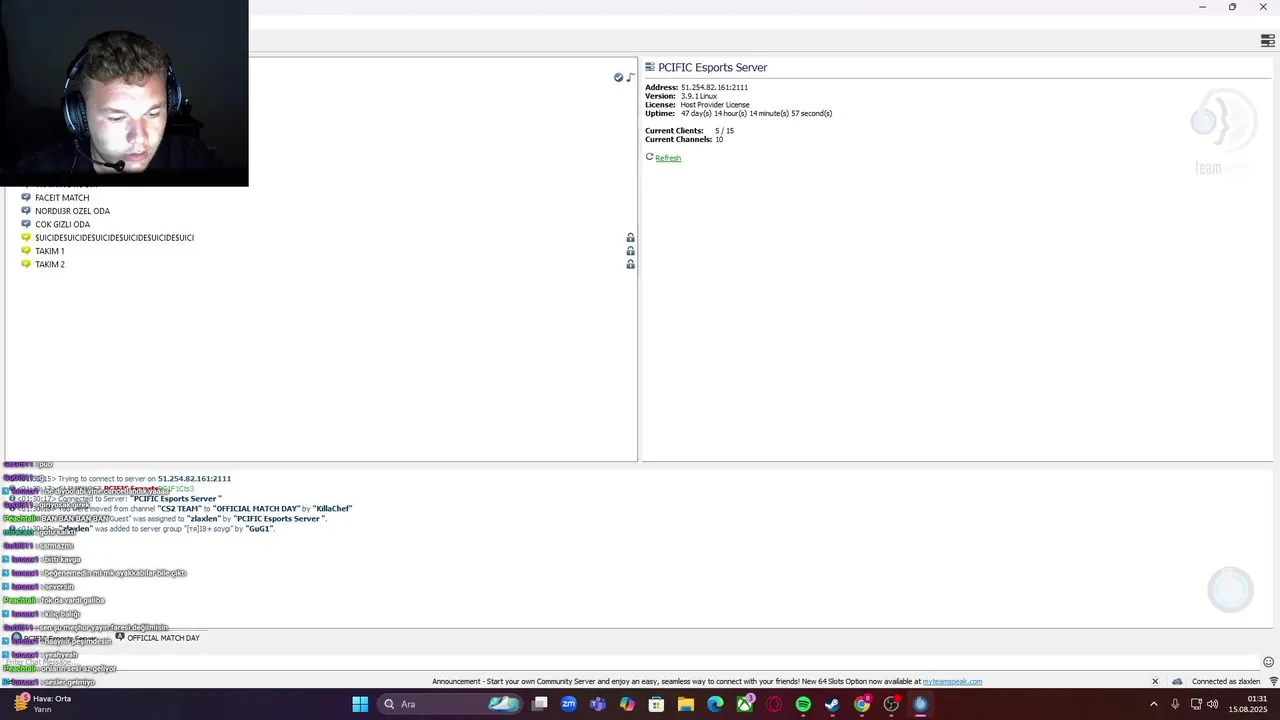
Task: Click the lock icon on the TAKIM 1 row
Action: [x=630, y=251]
